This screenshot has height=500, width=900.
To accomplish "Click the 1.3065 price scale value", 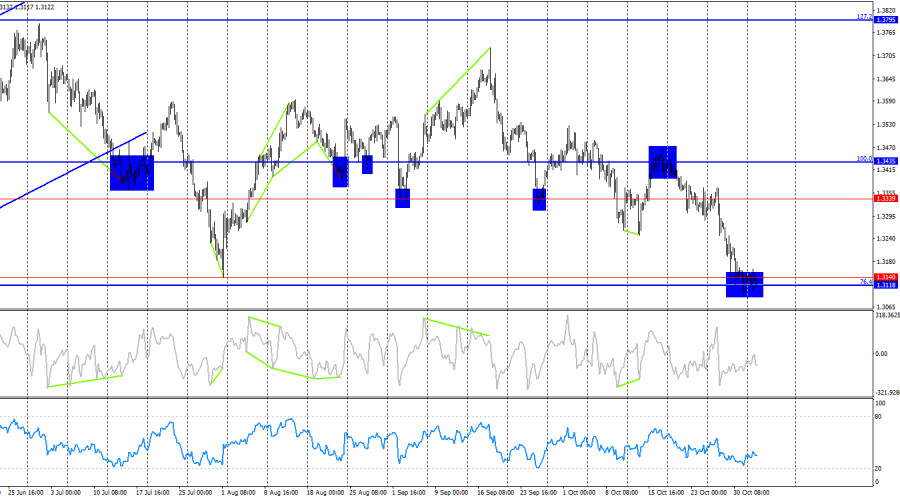I will click(886, 307).
